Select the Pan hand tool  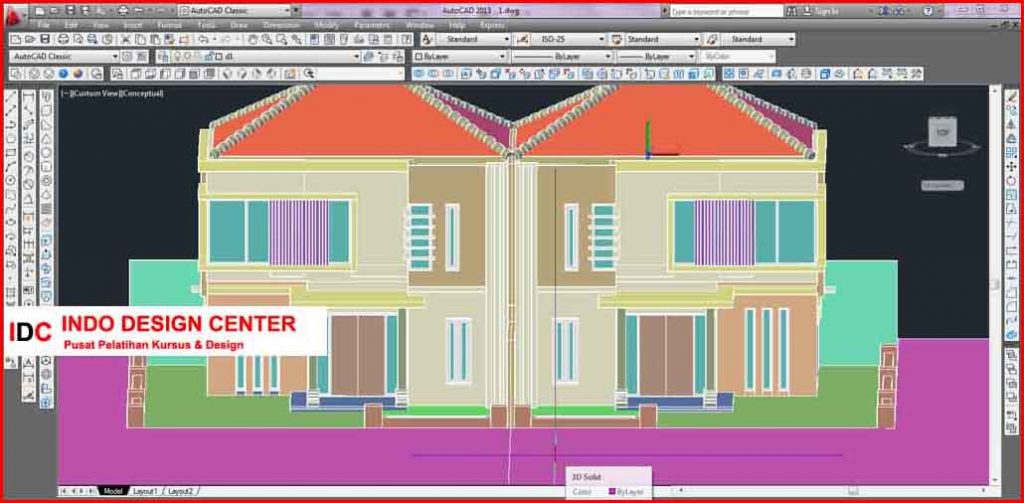coord(253,39)
